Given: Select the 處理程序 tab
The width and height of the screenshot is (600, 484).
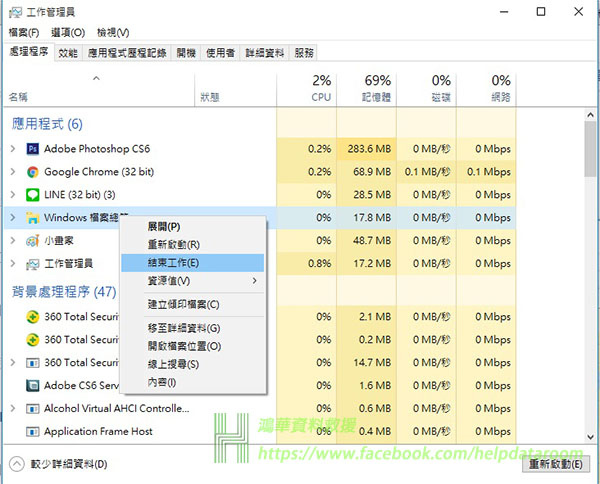Looking at the screenshot, I should point(28,52).
